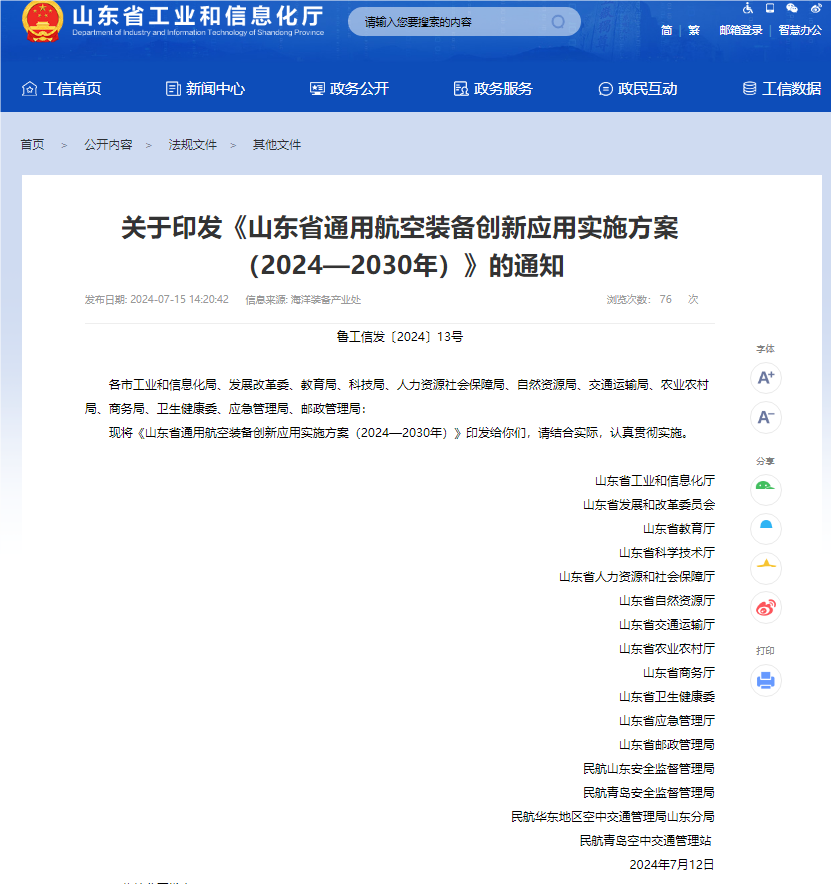831x884 pixels.
Task: Open the accessibility wheelchair icon
Action: (748, 8)
